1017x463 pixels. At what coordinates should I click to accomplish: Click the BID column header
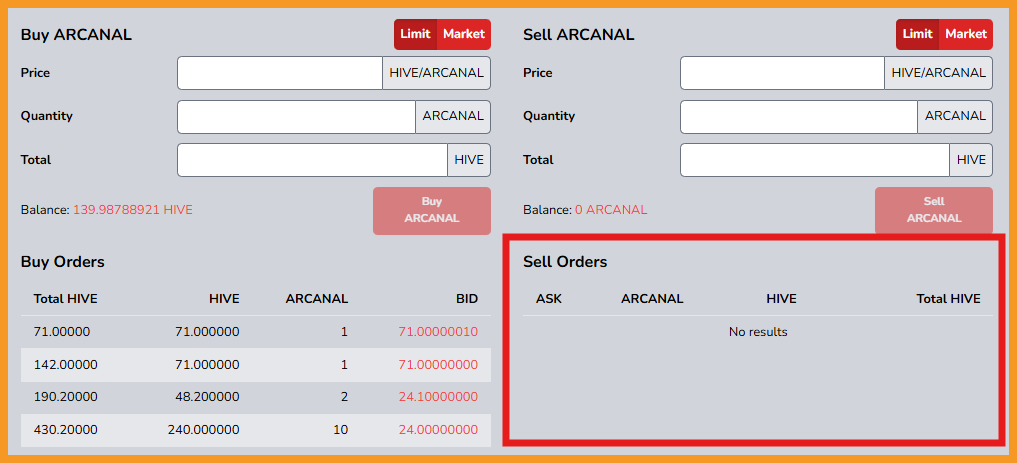467,299
